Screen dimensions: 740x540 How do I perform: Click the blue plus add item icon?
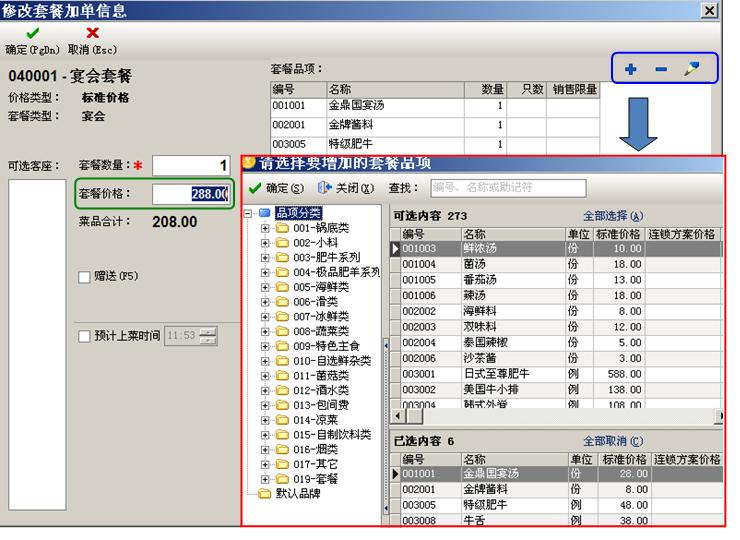click(x=630, y=69)
